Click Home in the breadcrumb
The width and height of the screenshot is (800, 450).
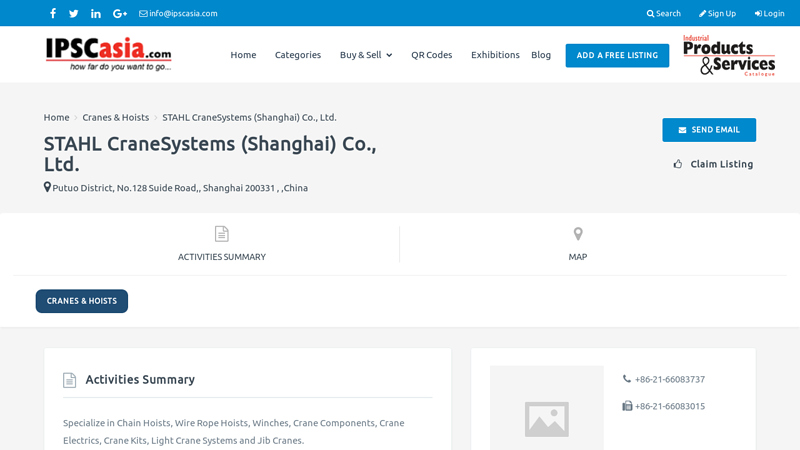(x=56, y=117)
